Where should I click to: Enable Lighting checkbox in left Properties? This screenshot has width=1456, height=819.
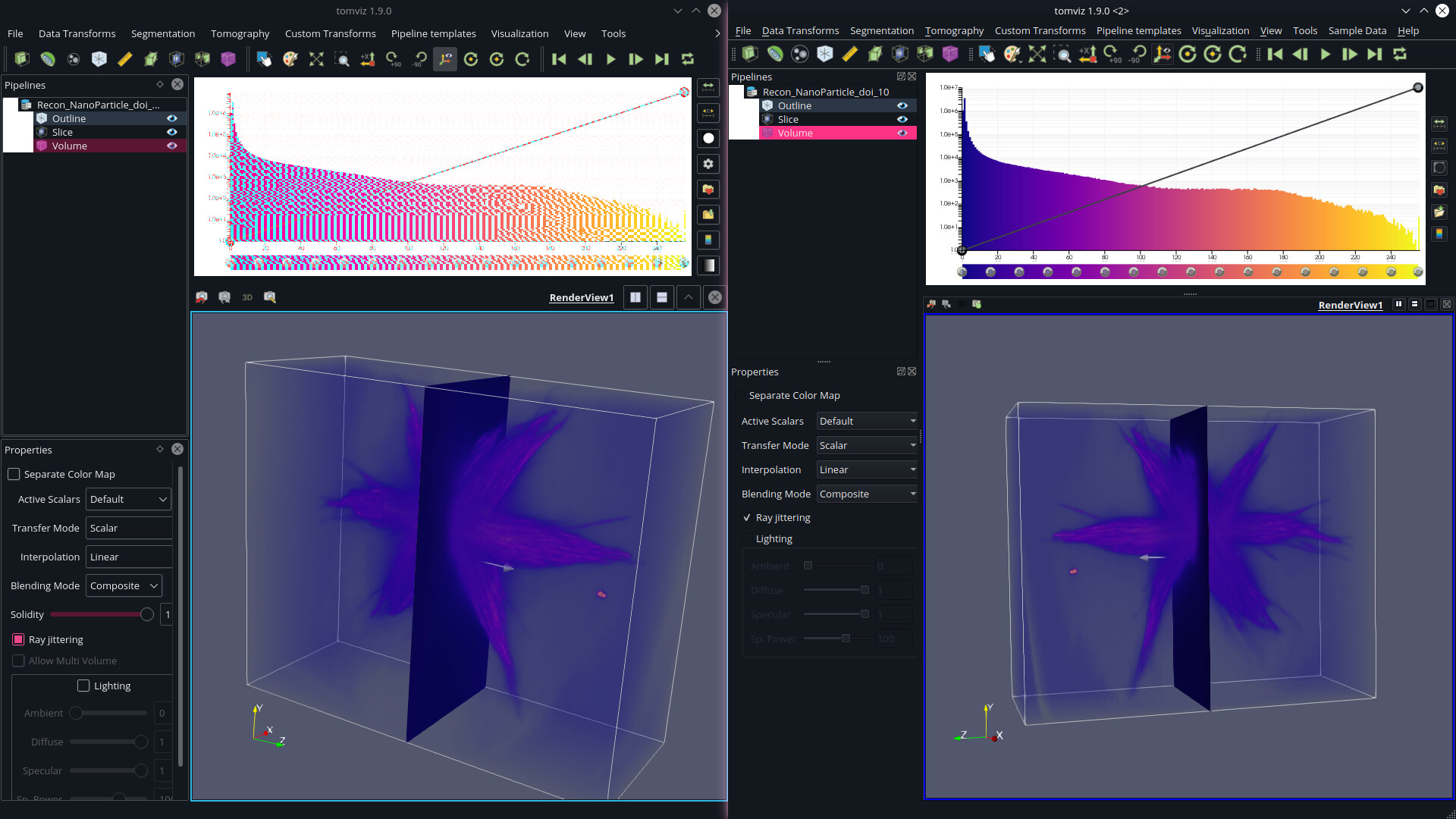(83, 686)
